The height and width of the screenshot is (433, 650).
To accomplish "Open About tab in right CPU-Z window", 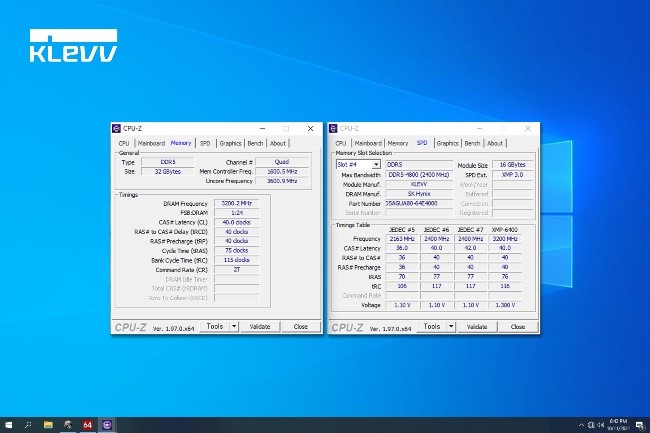I will point(495,143).
